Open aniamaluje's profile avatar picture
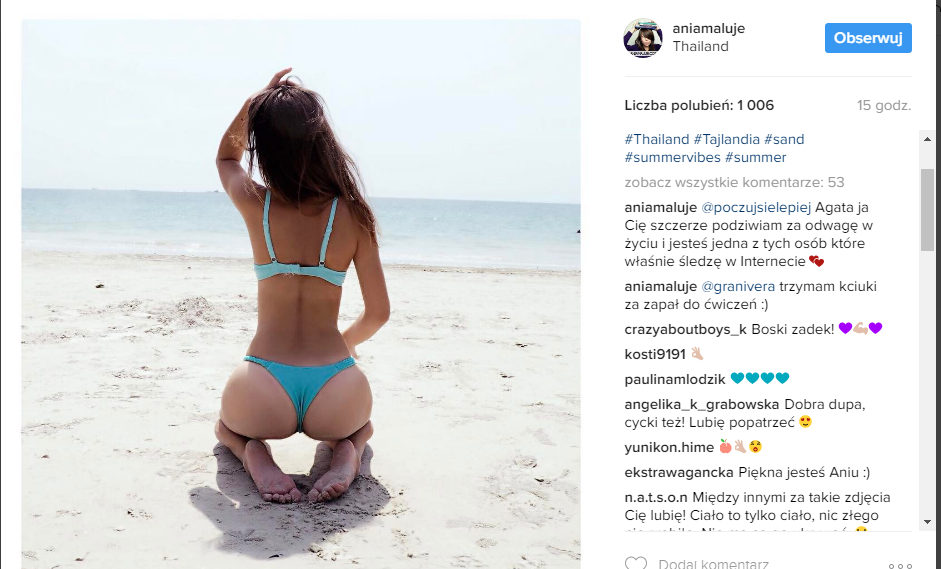The width and height of the screenshot is (941, 569). click(643, 38)
